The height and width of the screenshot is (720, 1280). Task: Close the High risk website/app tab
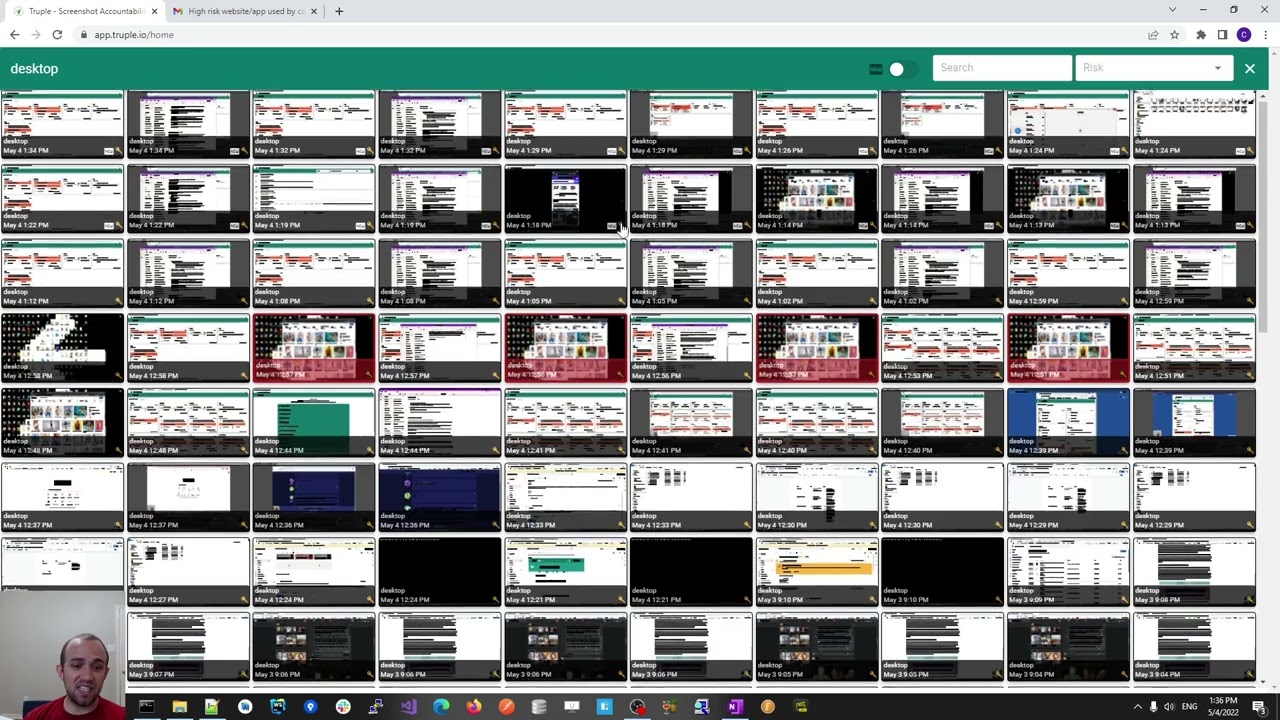click(313, 11)
